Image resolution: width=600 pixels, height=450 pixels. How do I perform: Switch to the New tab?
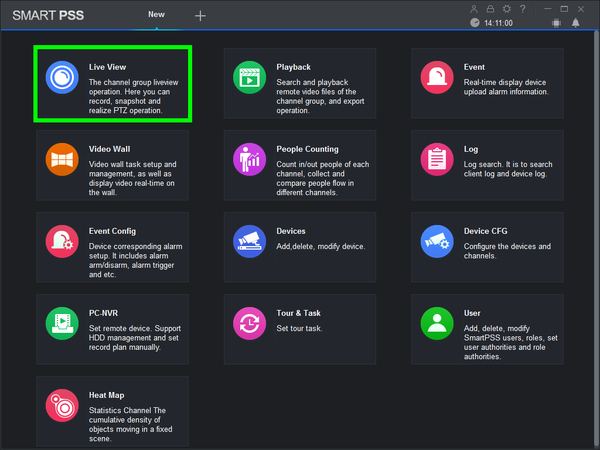(157, 15)
